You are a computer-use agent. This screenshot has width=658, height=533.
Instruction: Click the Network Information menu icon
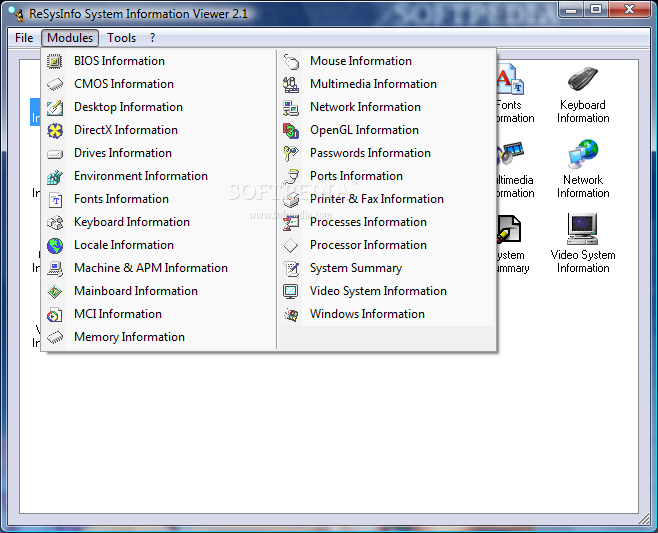point(291,107)
